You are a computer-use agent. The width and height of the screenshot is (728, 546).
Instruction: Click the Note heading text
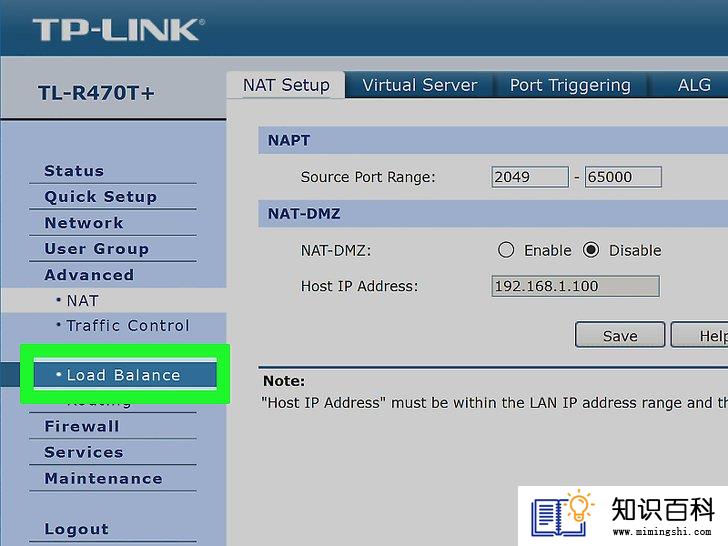coord(284,381)
